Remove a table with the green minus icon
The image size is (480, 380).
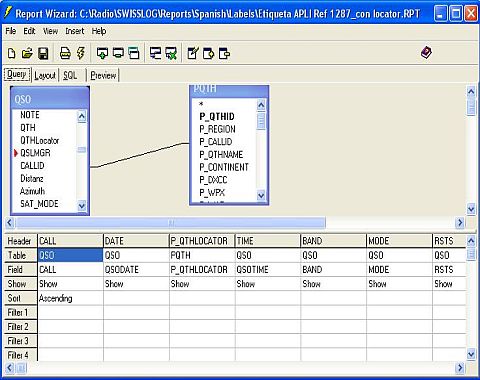click(118, 53)
